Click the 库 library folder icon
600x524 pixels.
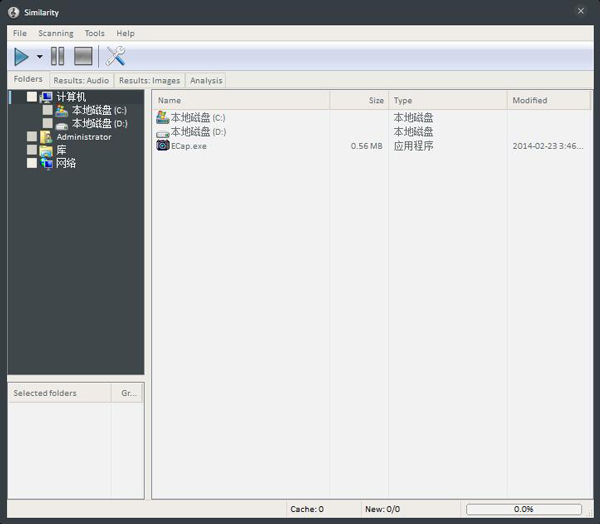pyautogui.click(x=46, y=151)
